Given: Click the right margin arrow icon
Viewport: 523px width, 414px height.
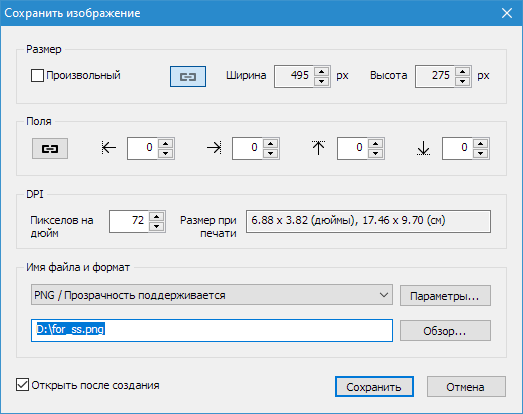Looking at the screenshot, I should (214, 147).
